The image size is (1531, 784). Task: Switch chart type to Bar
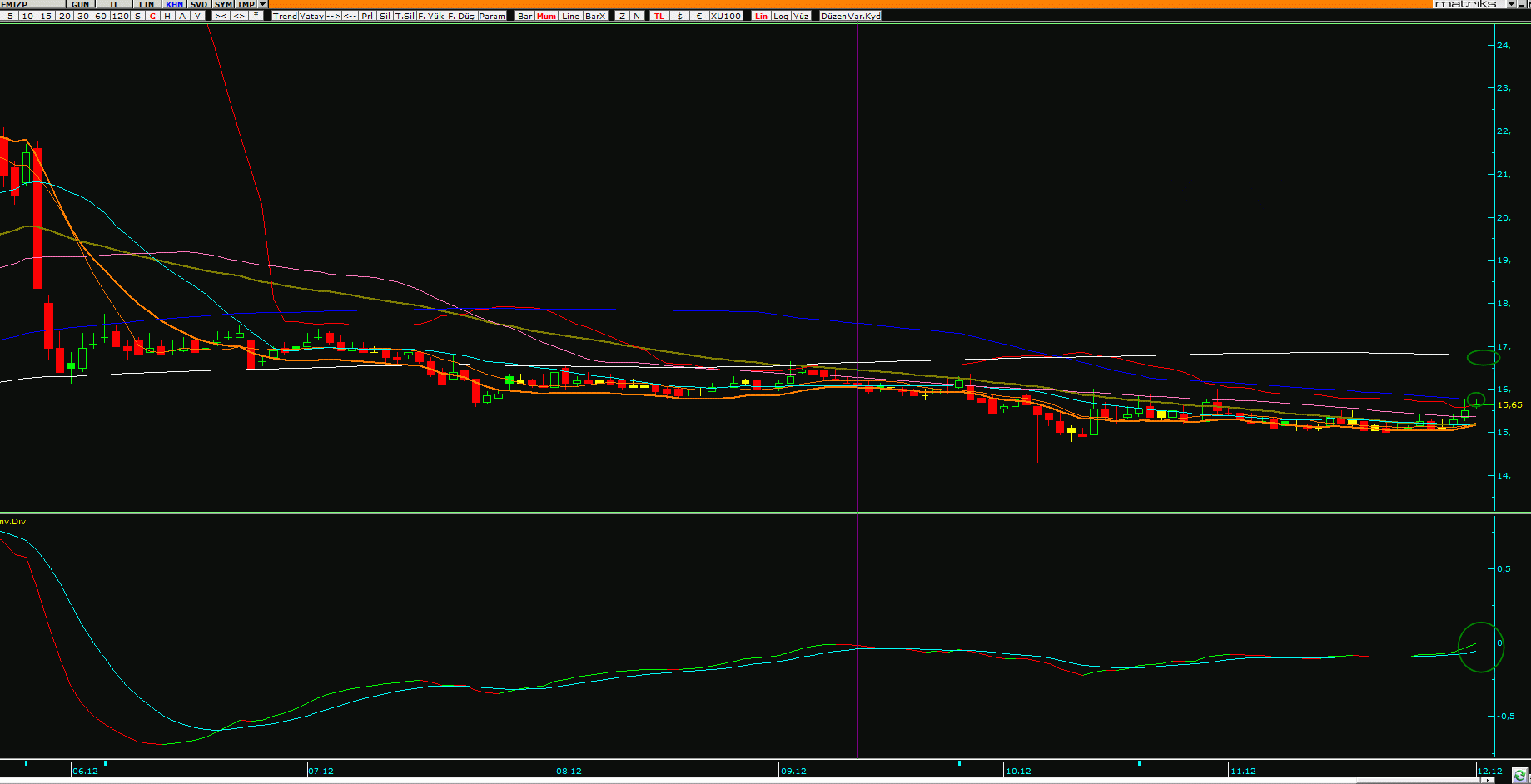(x=524, y=16)
